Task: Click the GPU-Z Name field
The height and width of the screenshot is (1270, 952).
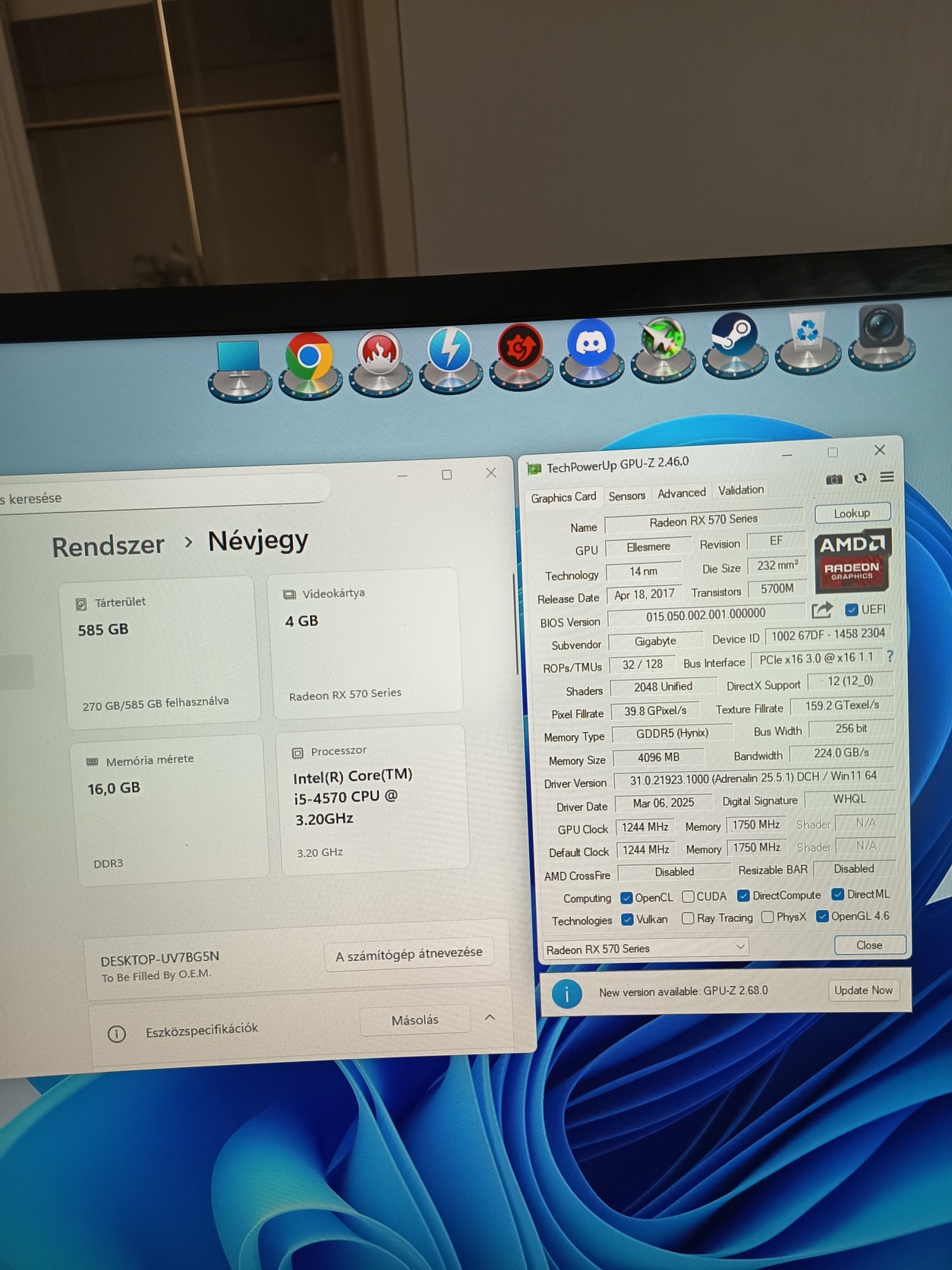Action: coord(703,520)
